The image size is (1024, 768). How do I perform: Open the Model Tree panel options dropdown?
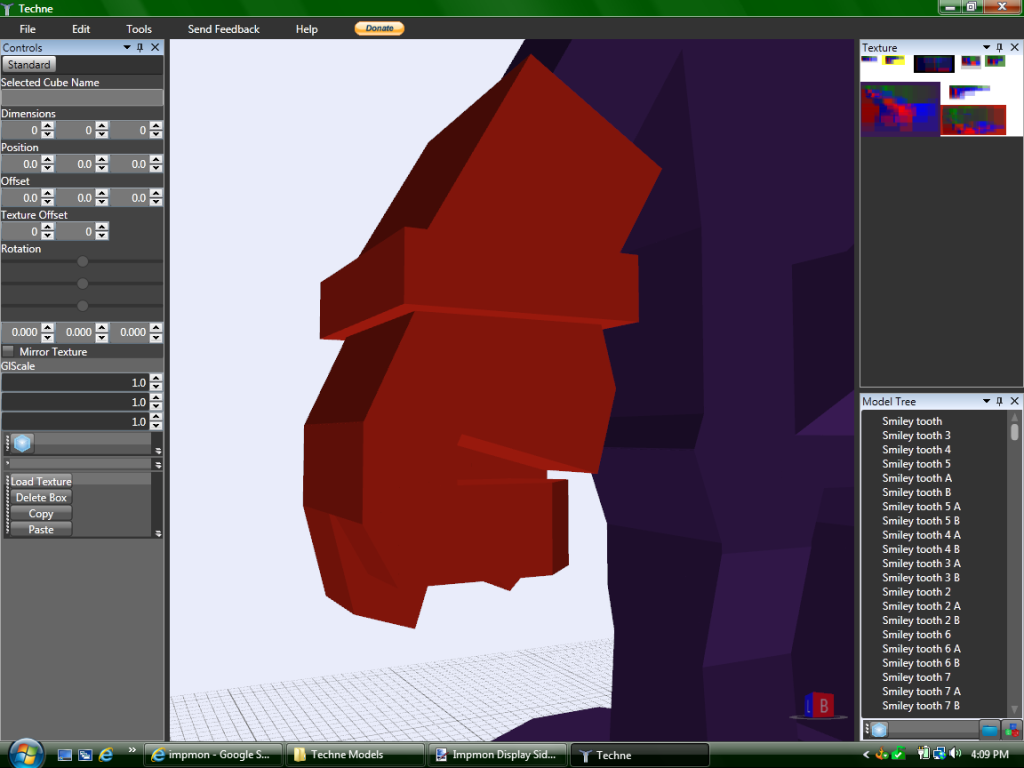986,401
